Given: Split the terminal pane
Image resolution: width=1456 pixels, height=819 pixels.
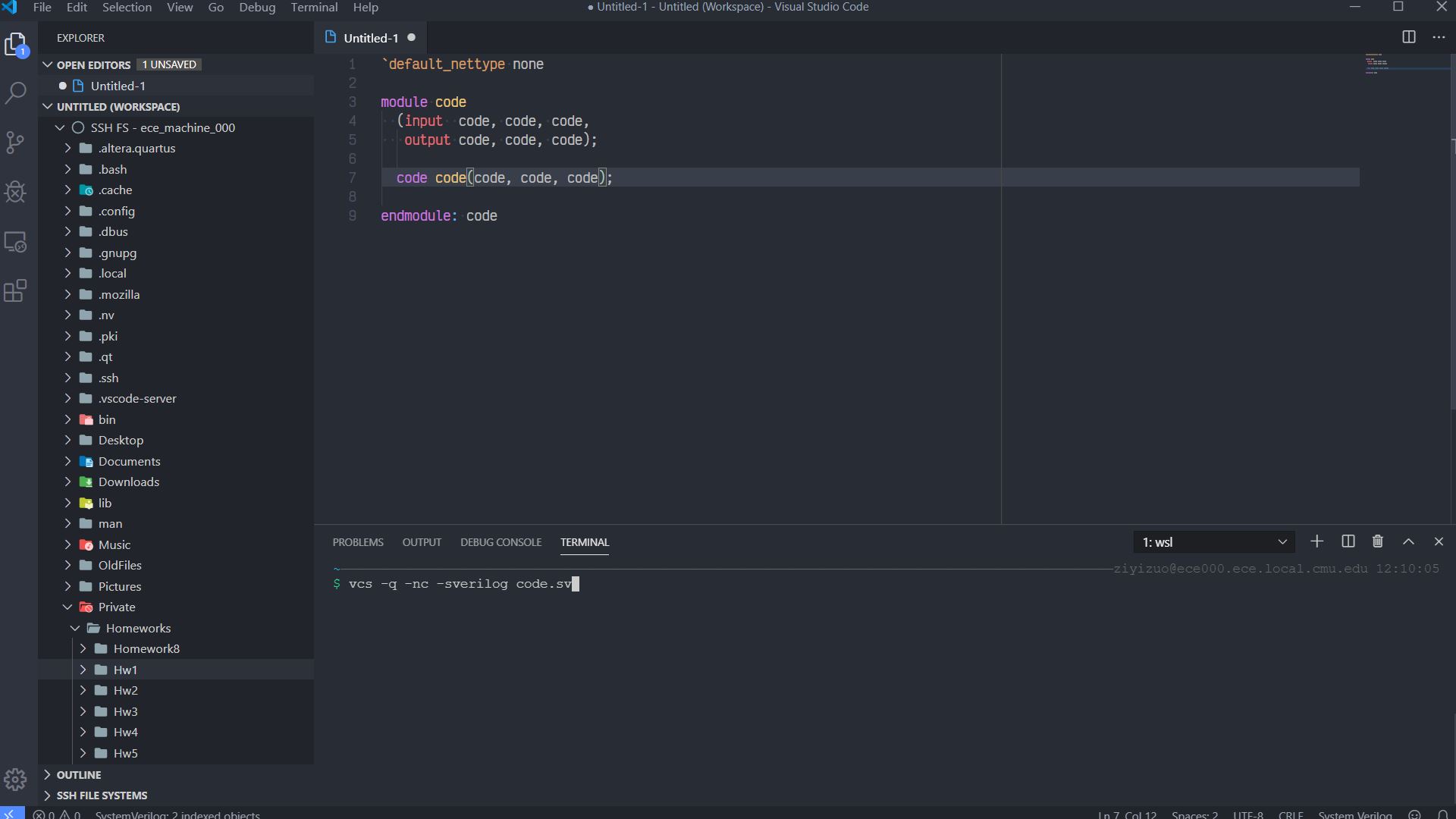Looking at the screenshot, I should tap(1348, 541).
